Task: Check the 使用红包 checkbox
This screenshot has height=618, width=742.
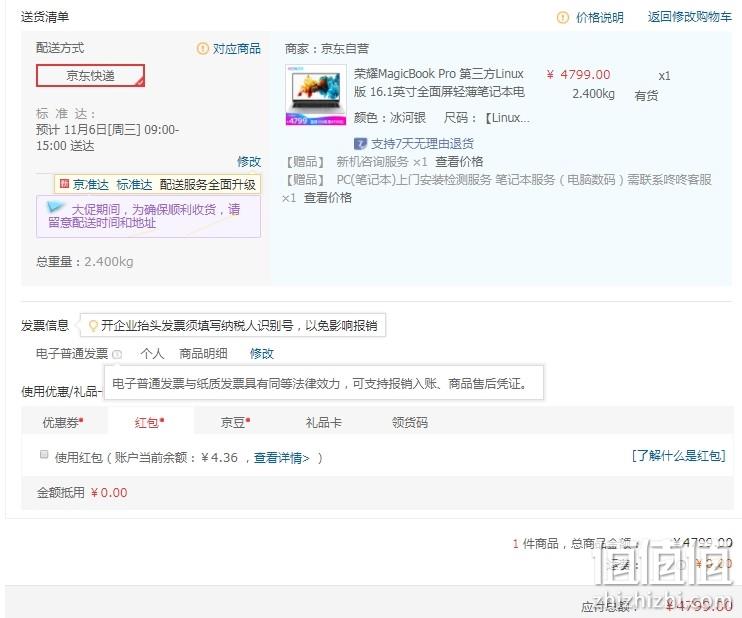Action: (44, 454)
